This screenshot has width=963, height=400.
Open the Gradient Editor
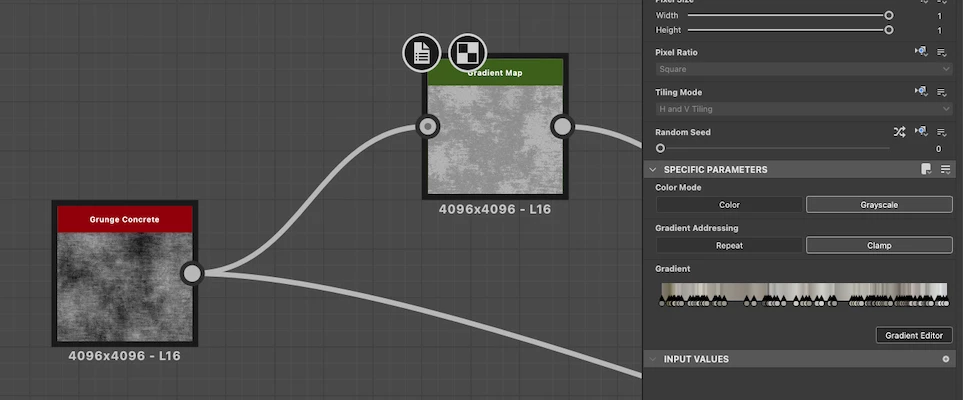pos(914,335)
